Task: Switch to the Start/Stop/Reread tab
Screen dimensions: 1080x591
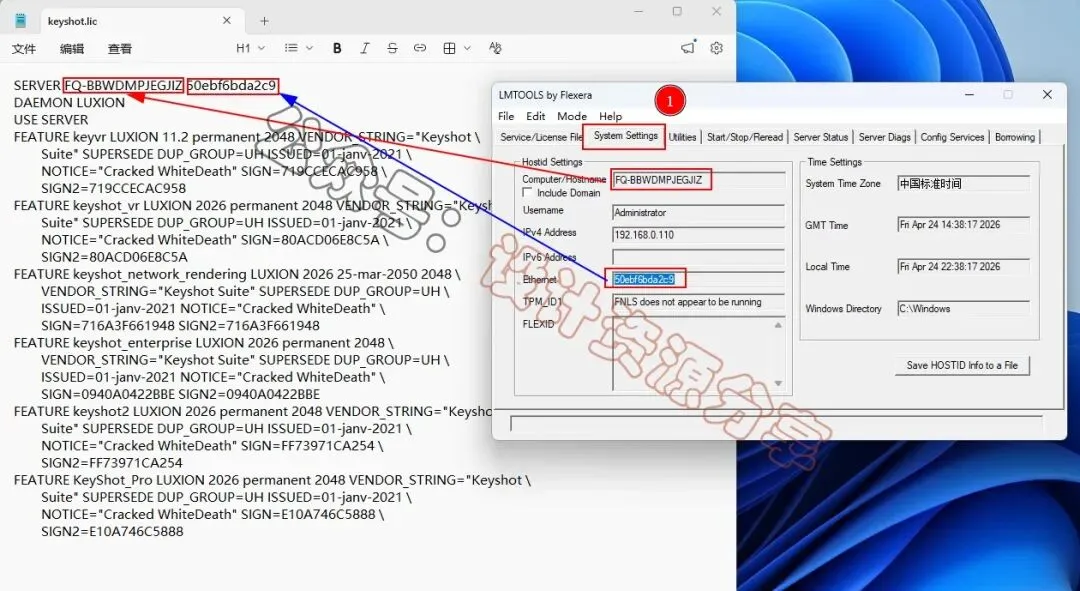Action: point(745,137)
